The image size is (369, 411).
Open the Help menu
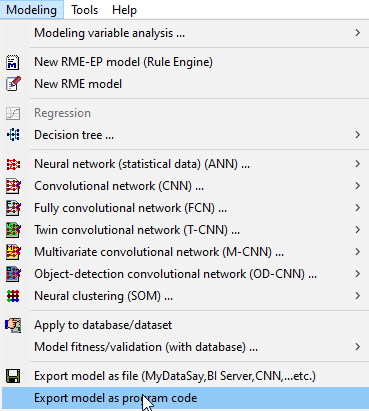point(124,10)
